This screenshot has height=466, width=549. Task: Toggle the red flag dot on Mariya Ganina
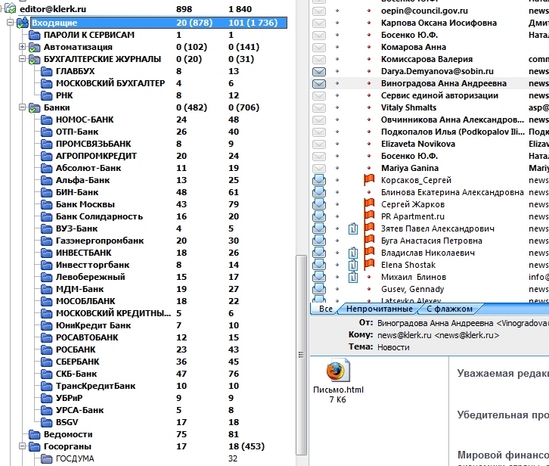click(x=369, y=168)
